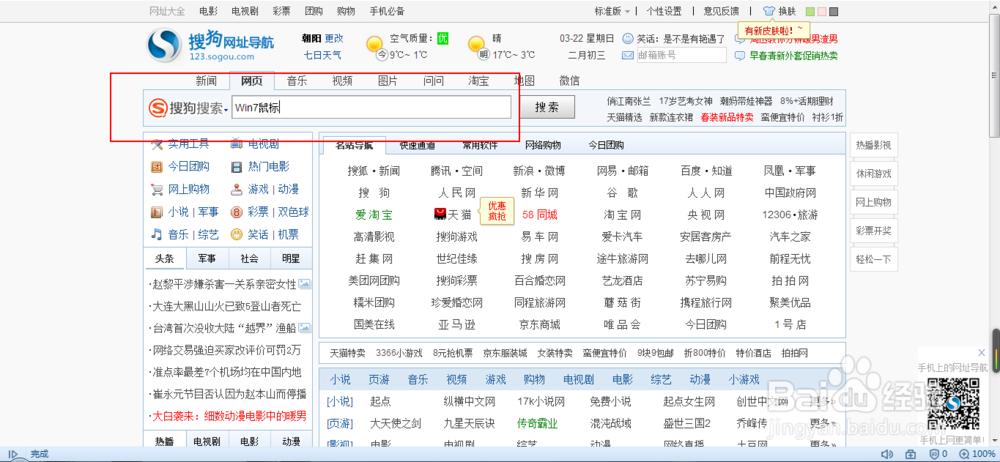Click the toolbox icon in status bar
The width and height of the screenshot is (1000, 462).
(x=910, y=454)
